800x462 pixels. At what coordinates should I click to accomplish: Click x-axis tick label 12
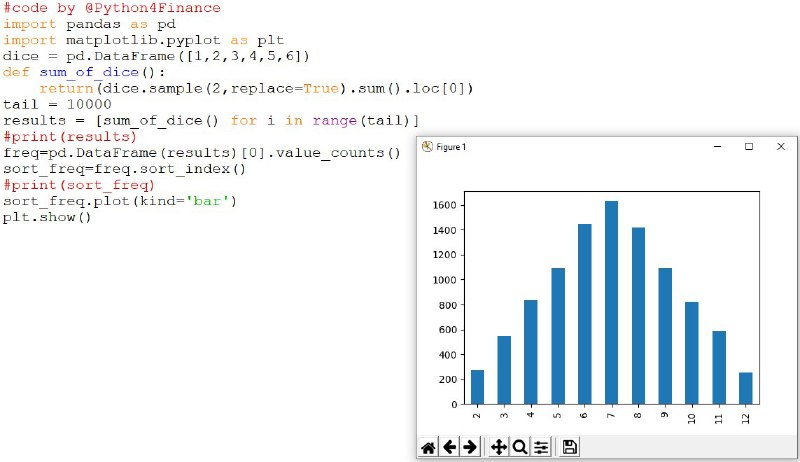click(x=746, y=418)
